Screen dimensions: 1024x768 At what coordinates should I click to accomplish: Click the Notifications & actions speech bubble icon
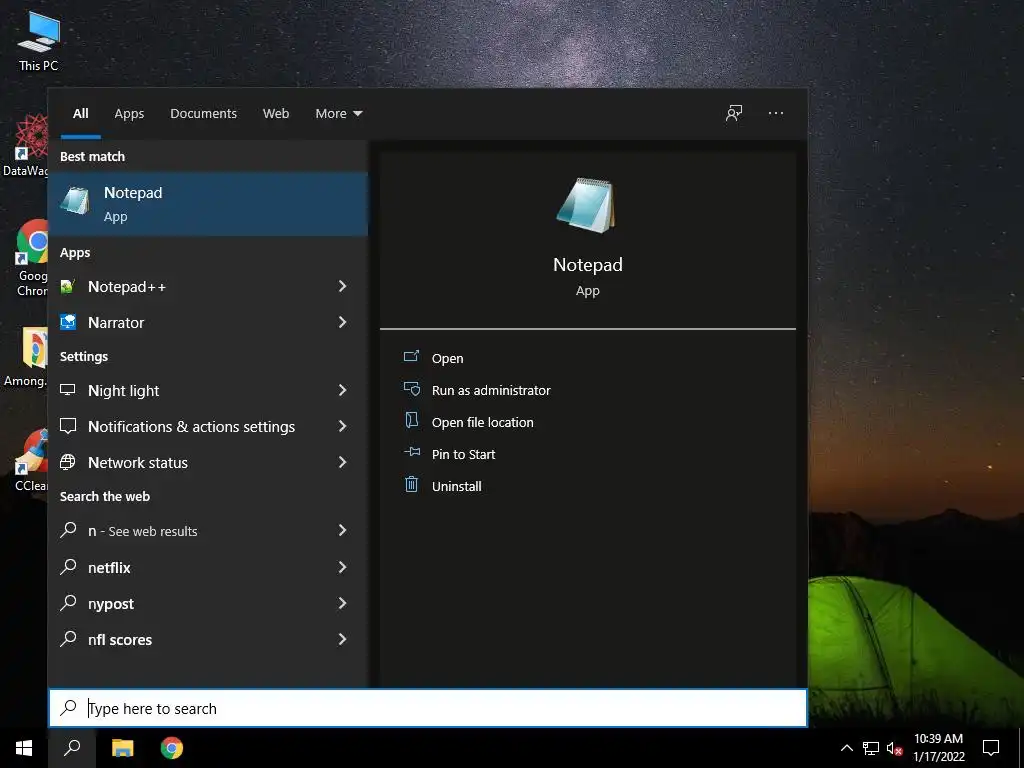pyautogui.click(x=68, y=426)
